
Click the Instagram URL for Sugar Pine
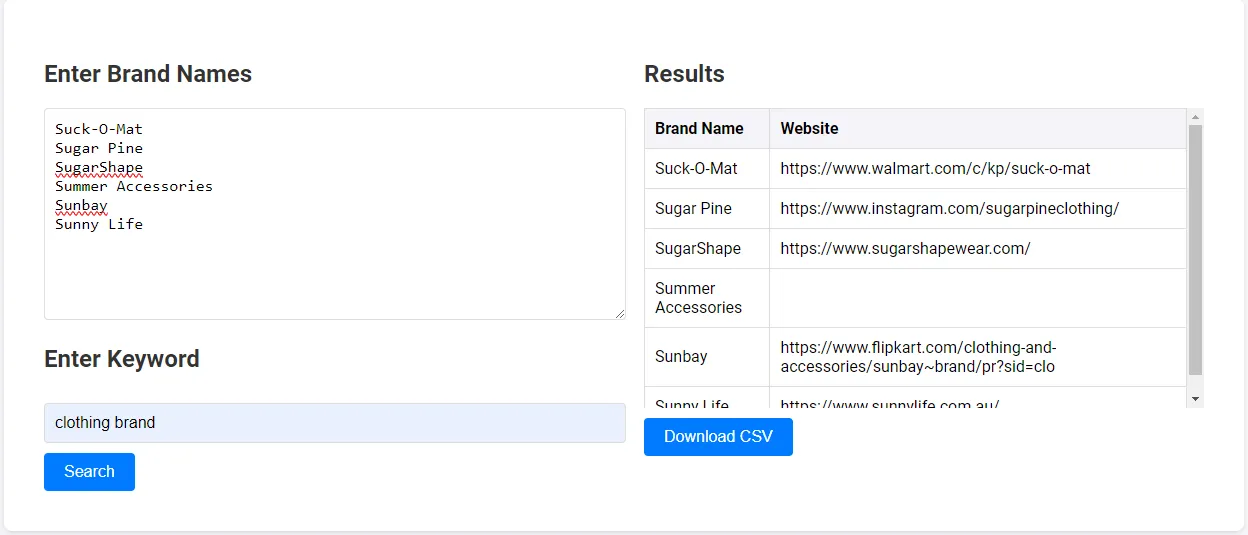click(949, 209)
